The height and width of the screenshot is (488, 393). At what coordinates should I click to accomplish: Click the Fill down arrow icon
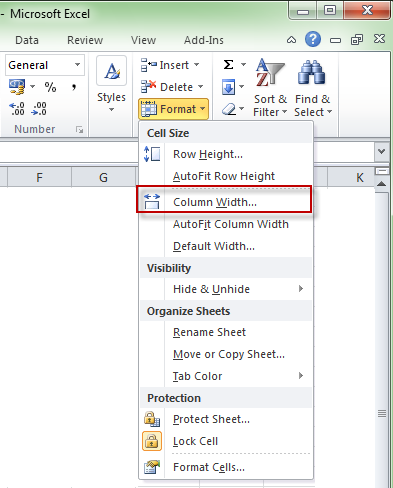(228, 87)
